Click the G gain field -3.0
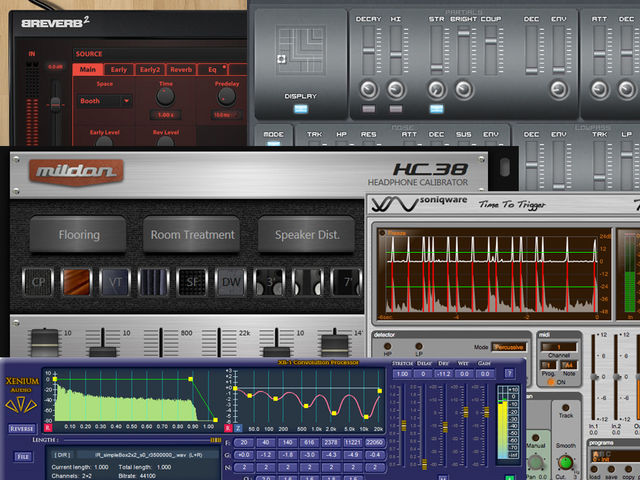This screenshot has height=480, width=640. [x=309, y=454]
